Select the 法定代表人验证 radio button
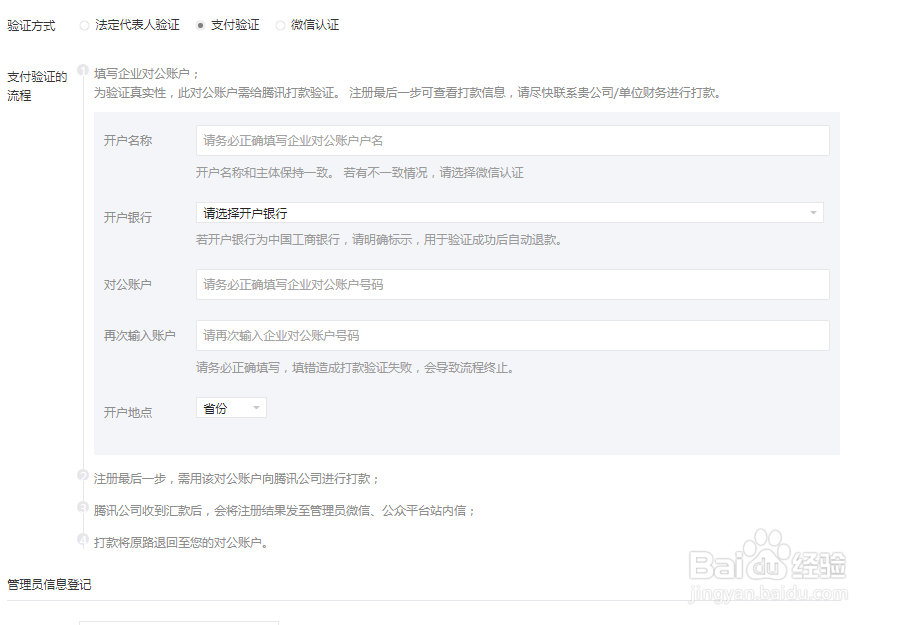The width and height of the screenshot is (898, 625). (x=84, y=25)
